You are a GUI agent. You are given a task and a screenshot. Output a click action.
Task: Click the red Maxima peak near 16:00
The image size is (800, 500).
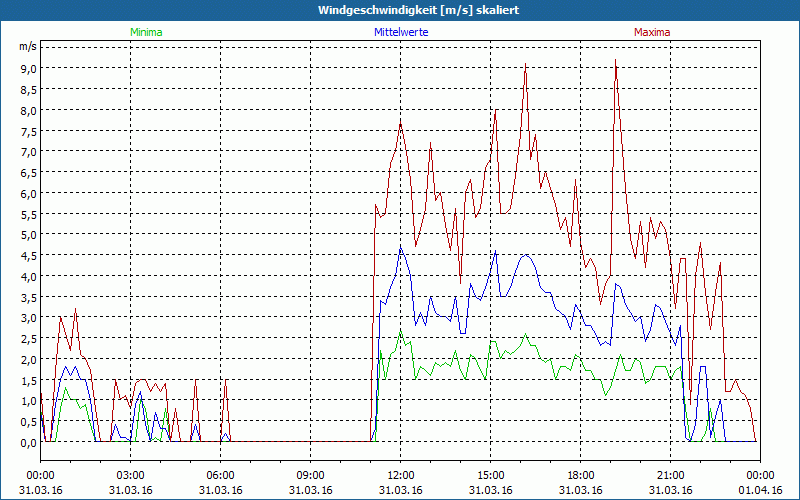point(526,64)
